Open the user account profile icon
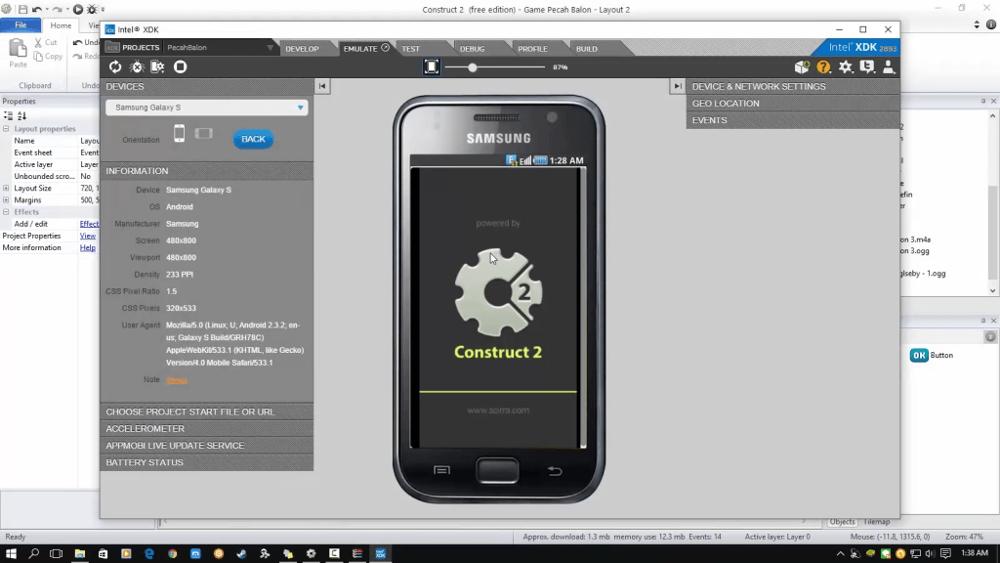This screenshot has width=1000, height=563. pos(888,67)
